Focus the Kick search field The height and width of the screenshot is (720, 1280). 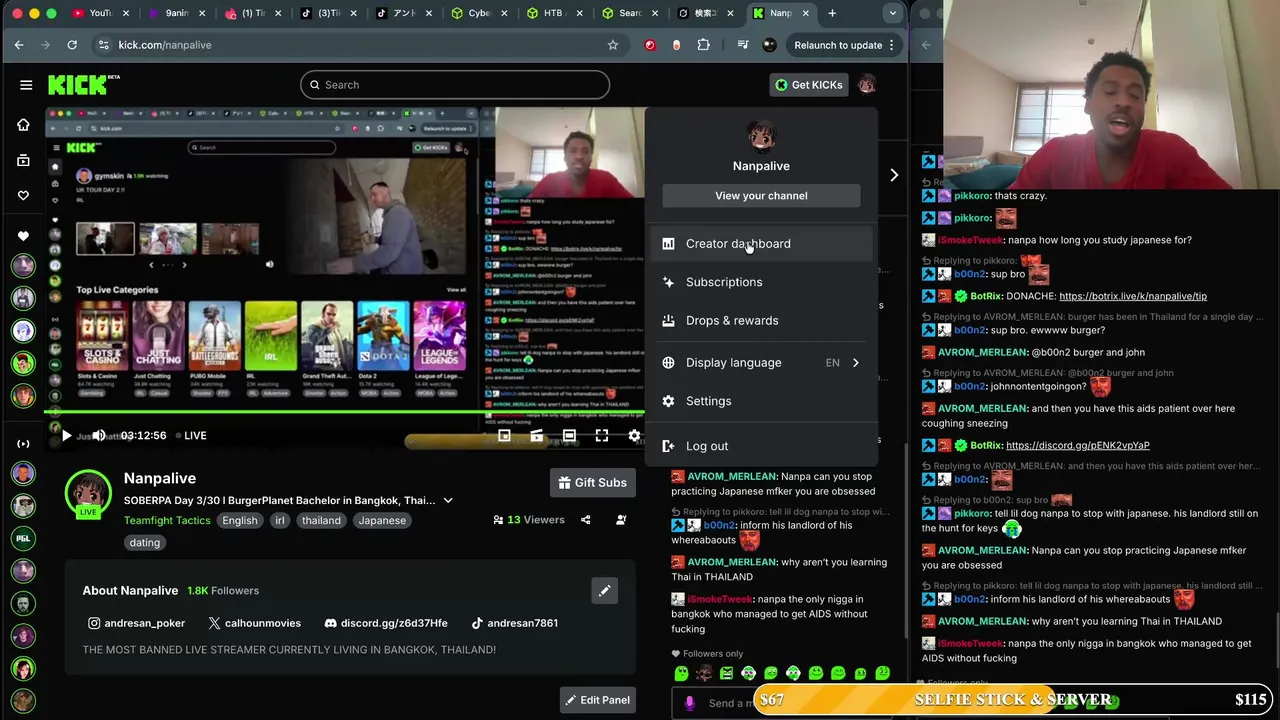[455, 85]
